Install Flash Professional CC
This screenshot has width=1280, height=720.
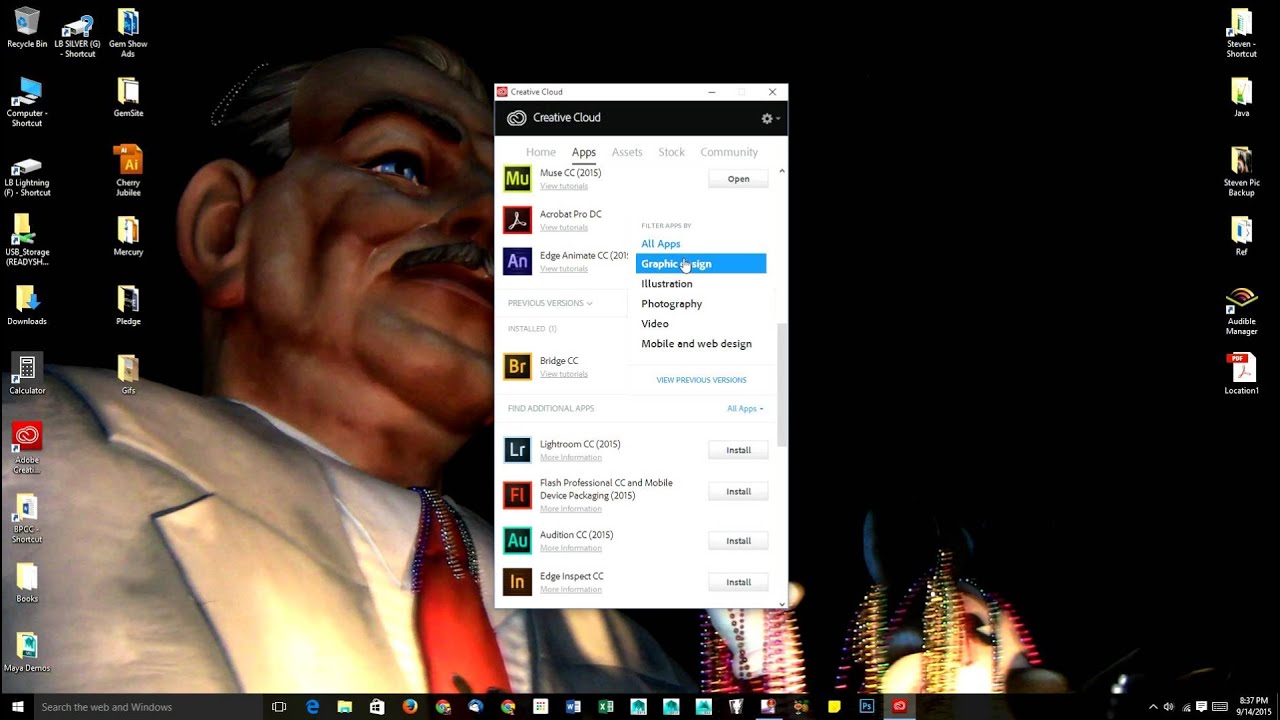coord(738,491)
